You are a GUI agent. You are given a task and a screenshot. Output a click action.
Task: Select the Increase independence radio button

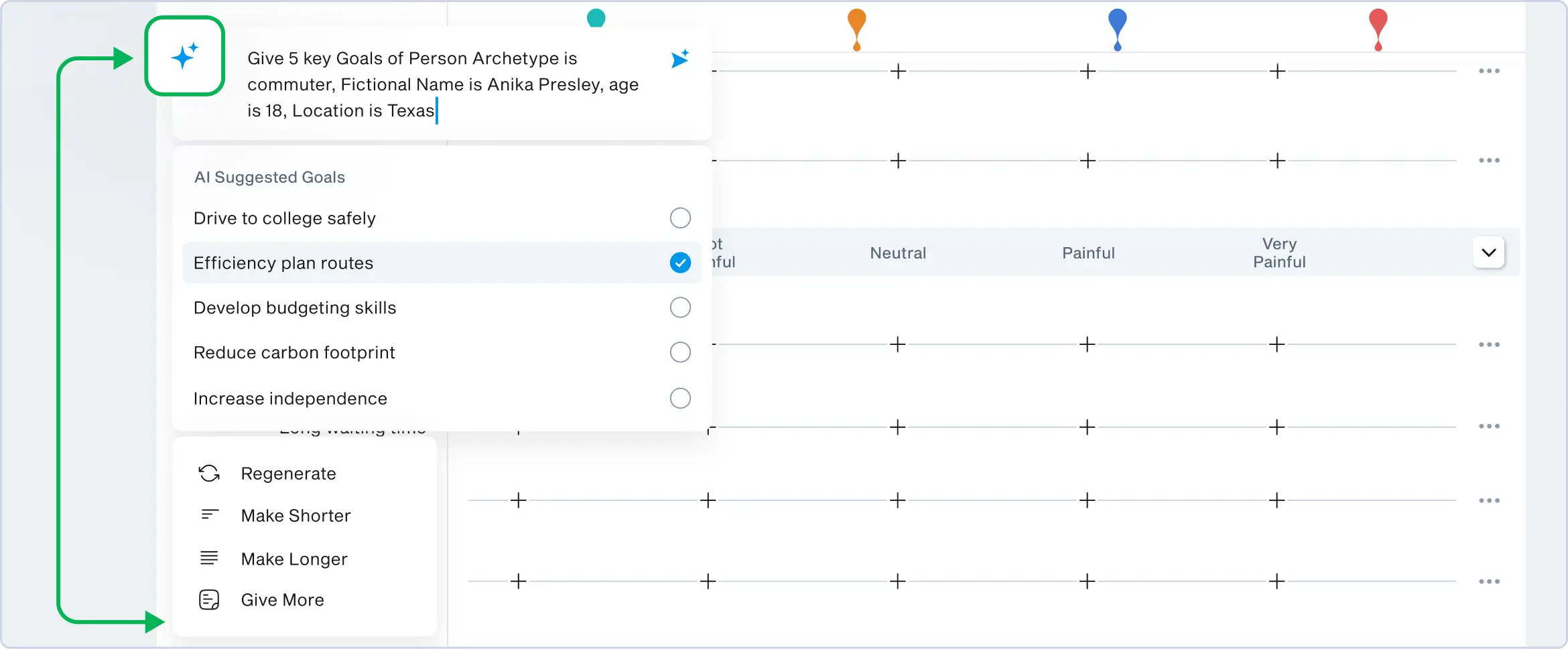click(679, 398)
